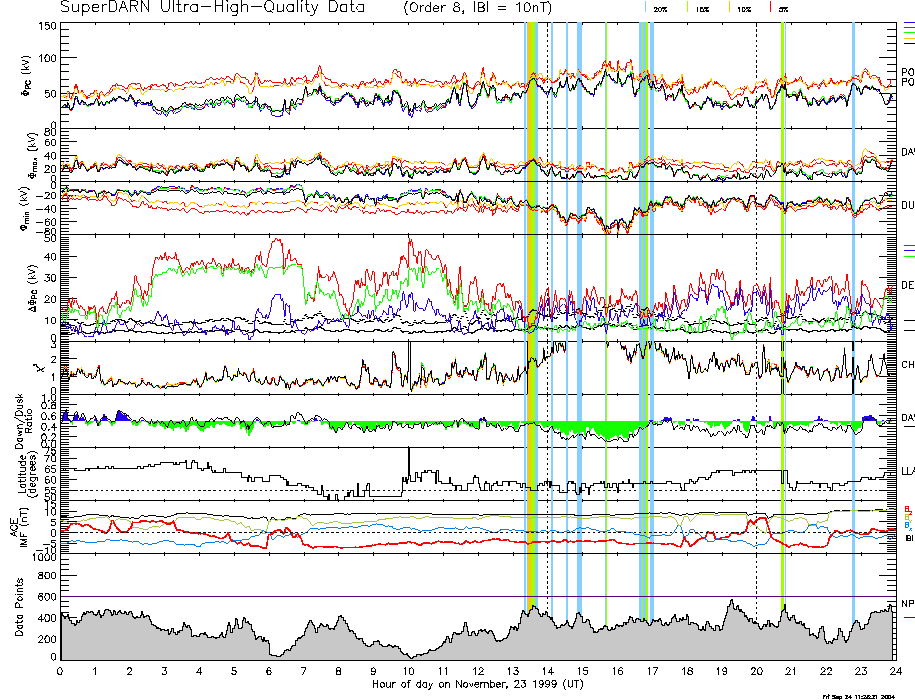Image resolution: width=915 pixels, height=700 pixels.
Task: Click the hour 12 tick label on the time axis
Action: click(478, 671)
